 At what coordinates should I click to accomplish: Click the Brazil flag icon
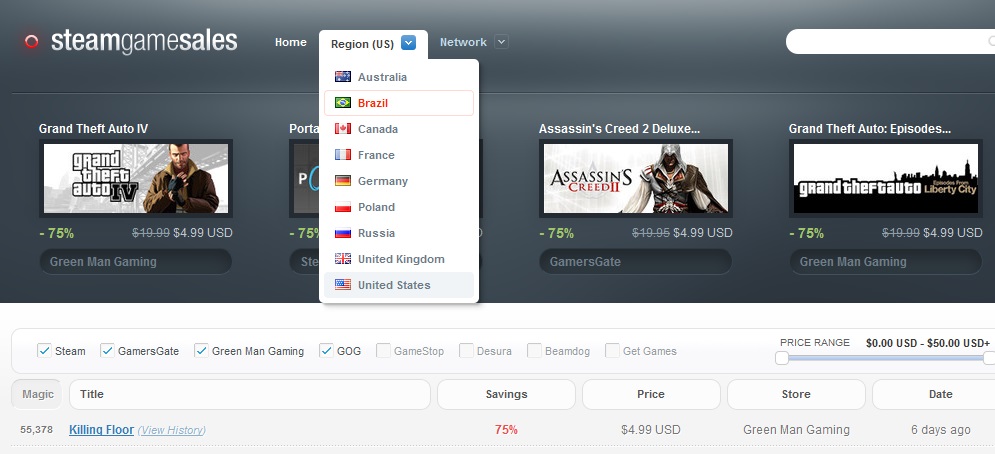tap(343, 103)
